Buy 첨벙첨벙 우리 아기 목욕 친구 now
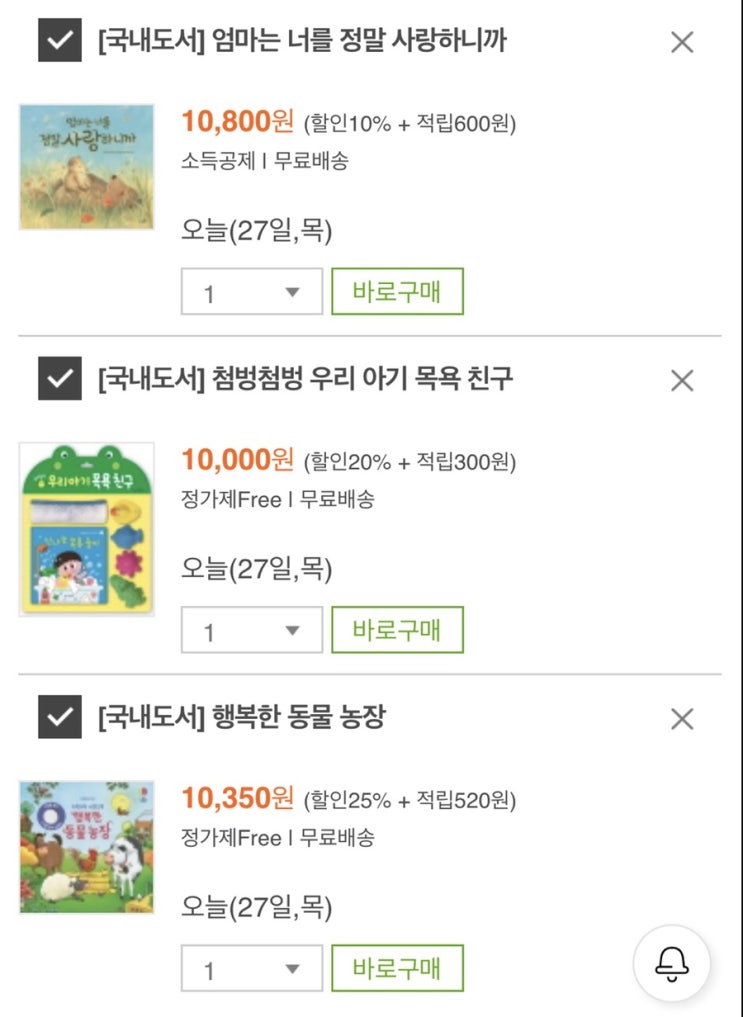743x1017 pixels. point(397,629)
